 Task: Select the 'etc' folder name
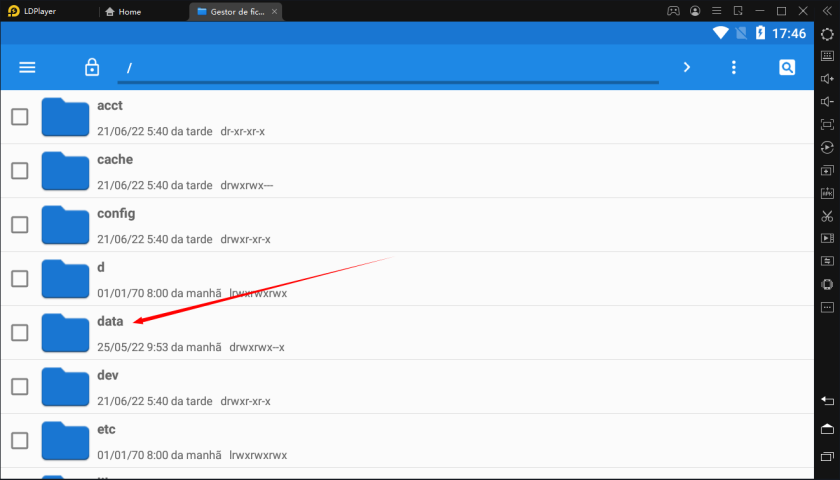[x=106, y=429]
